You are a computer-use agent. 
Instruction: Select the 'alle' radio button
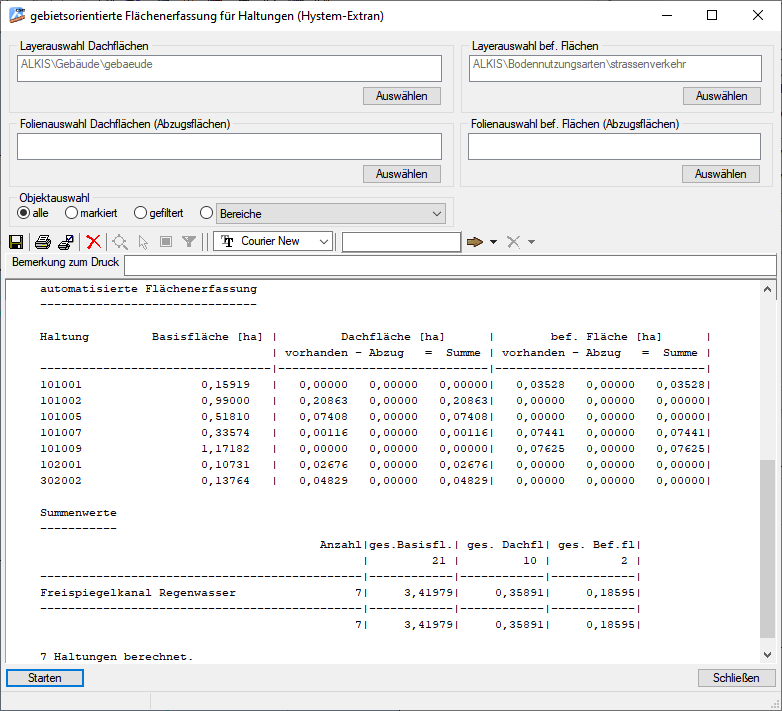(24, 213)
